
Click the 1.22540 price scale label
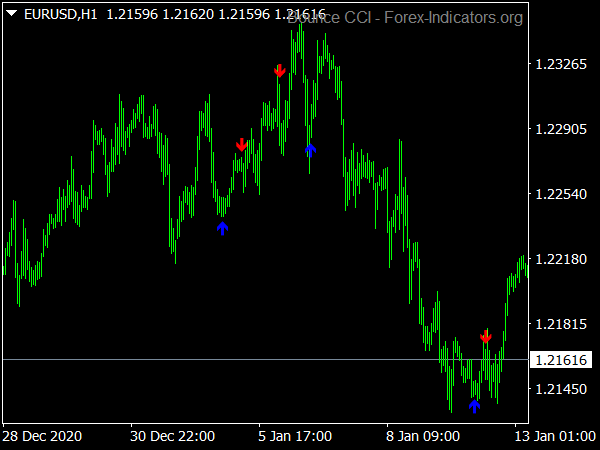click(x=561, y=194)
